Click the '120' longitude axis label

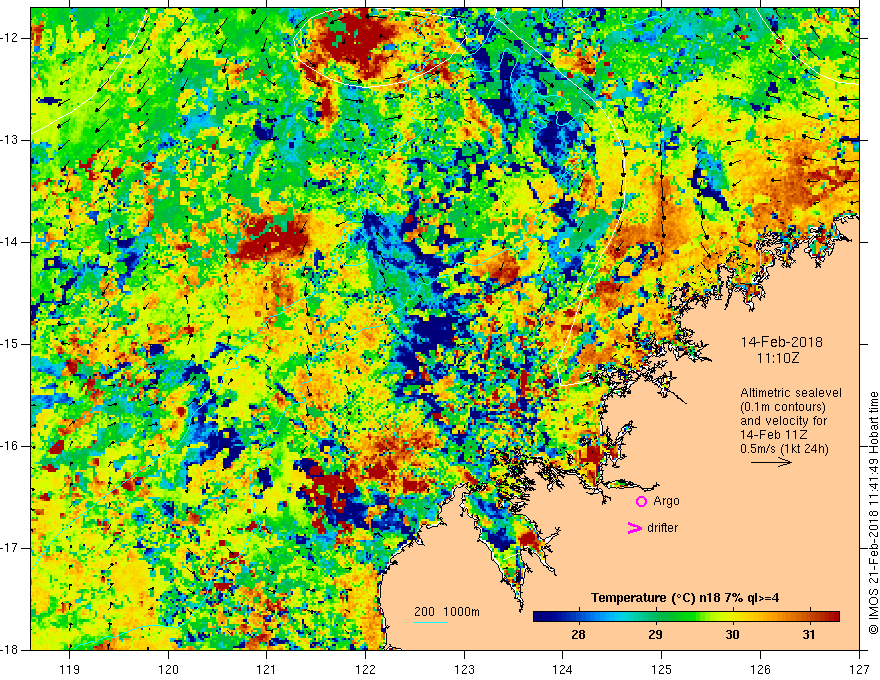[168, 669]
